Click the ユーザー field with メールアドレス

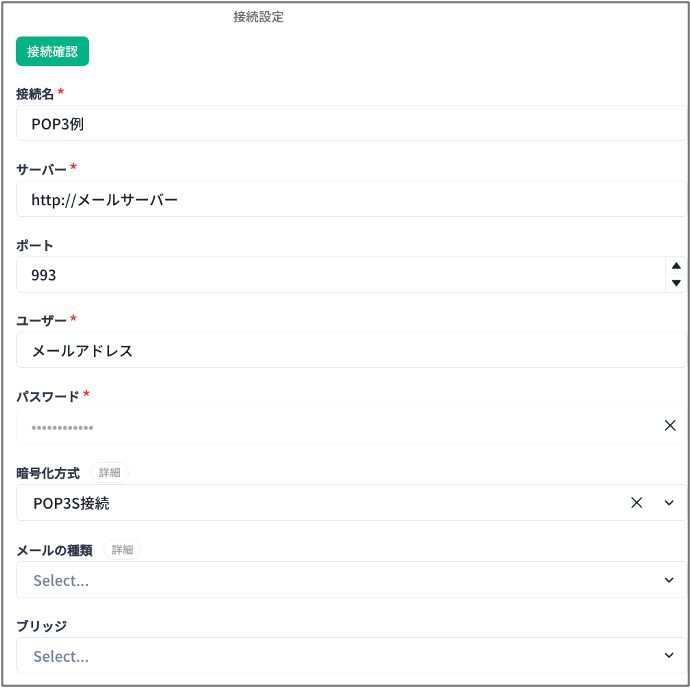[x=340, y=351]
